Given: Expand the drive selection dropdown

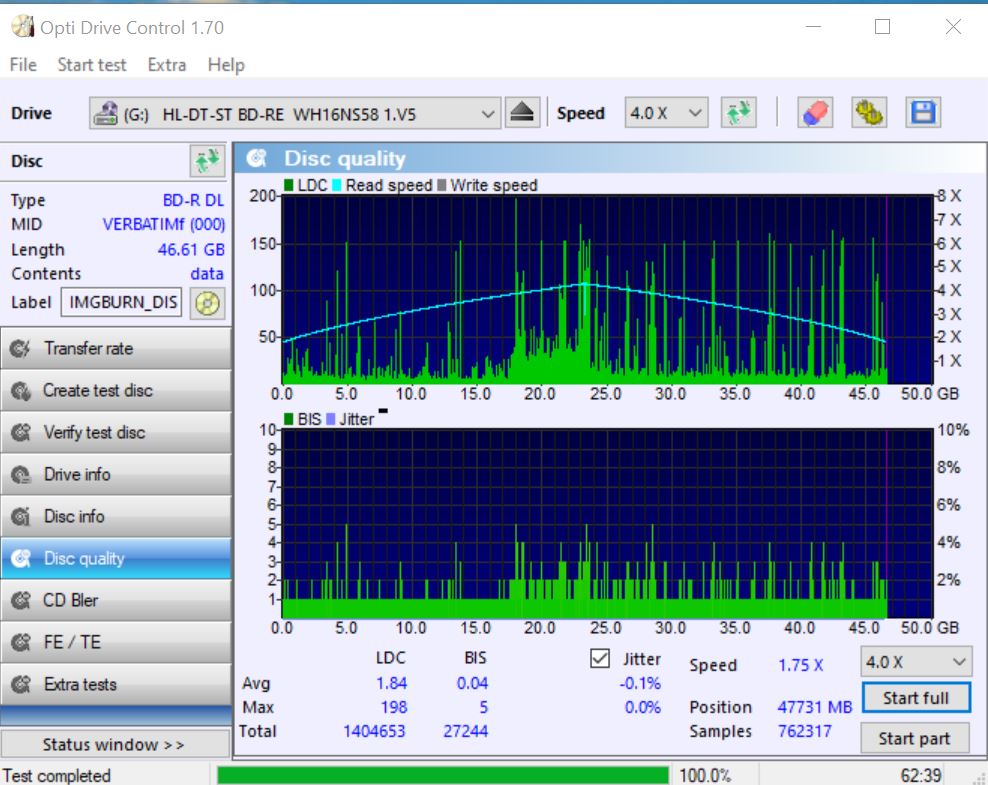Looking at the screenshot, I should (488, 114).
